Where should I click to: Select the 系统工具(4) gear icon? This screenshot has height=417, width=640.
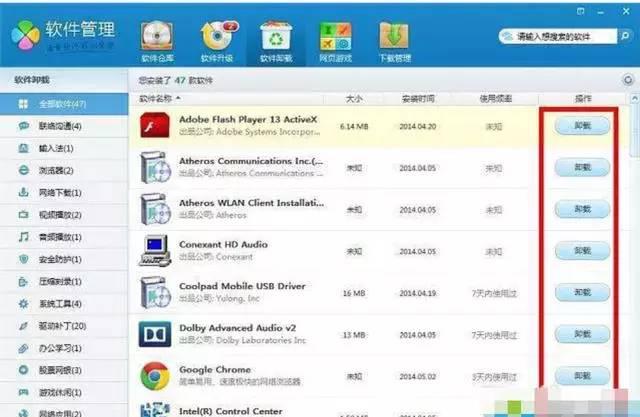[x=24, y=304]
